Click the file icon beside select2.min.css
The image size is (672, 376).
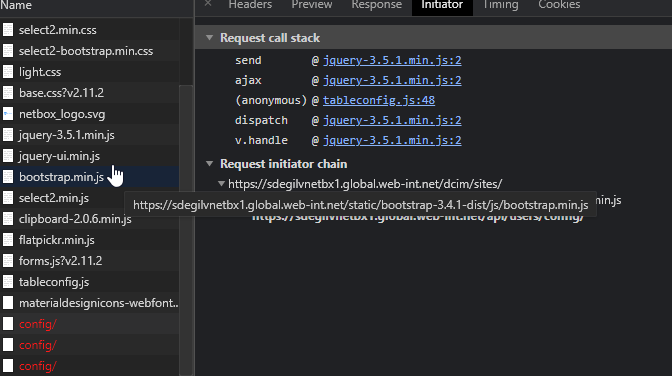(8, 30)
